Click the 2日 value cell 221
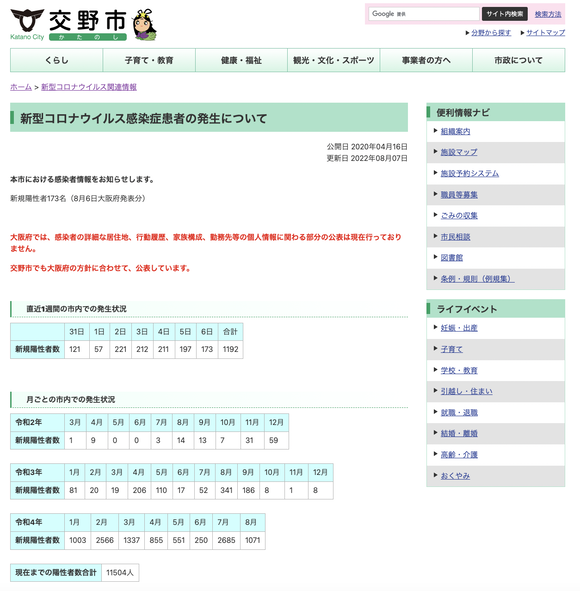 coord(121,349)
